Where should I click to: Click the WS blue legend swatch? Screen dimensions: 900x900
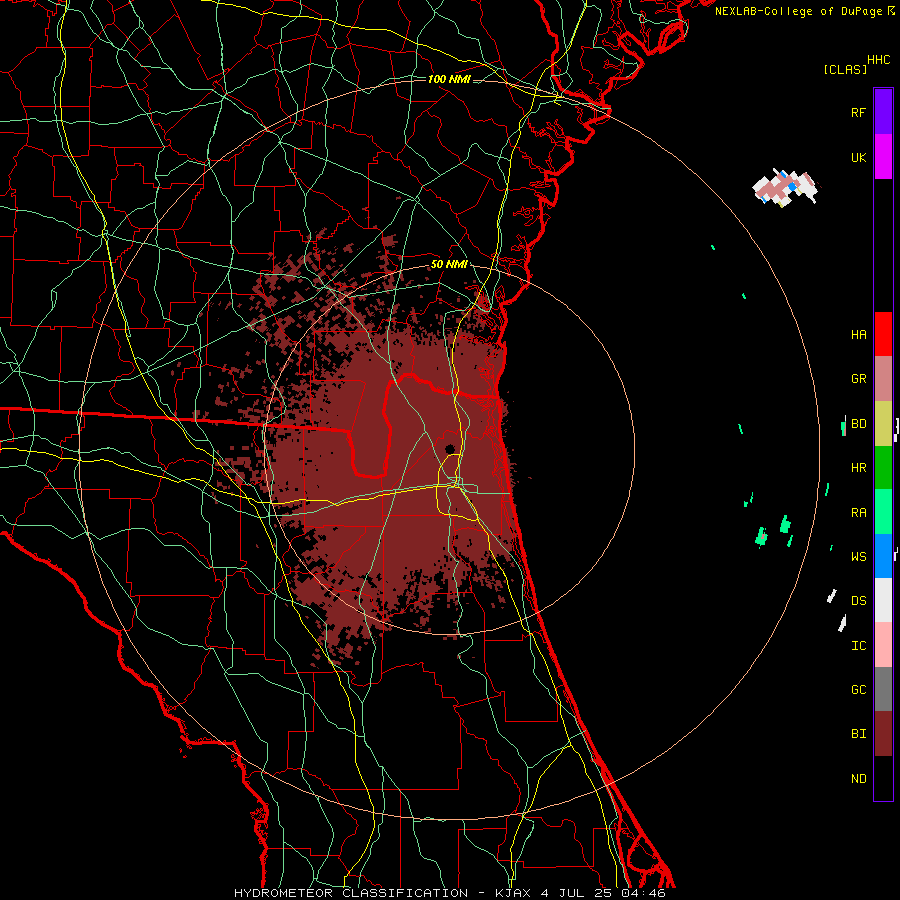pos(883,556)
